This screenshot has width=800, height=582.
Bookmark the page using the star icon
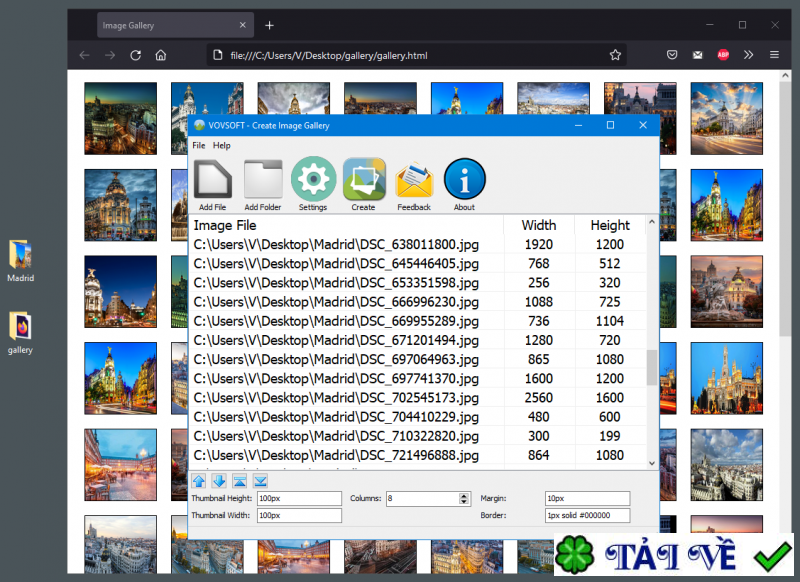coord(615,55)
